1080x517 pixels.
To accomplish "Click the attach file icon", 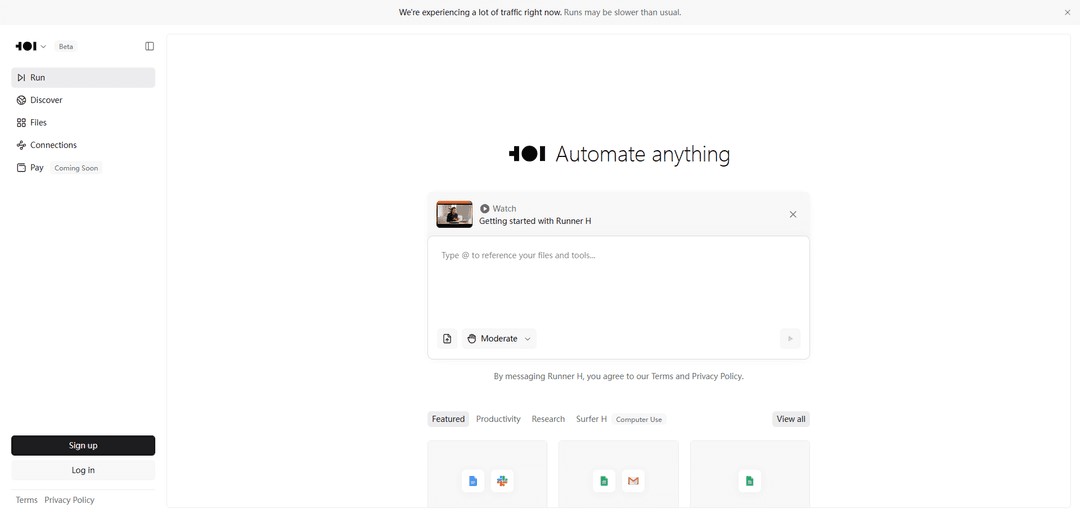I will (447, 339).
